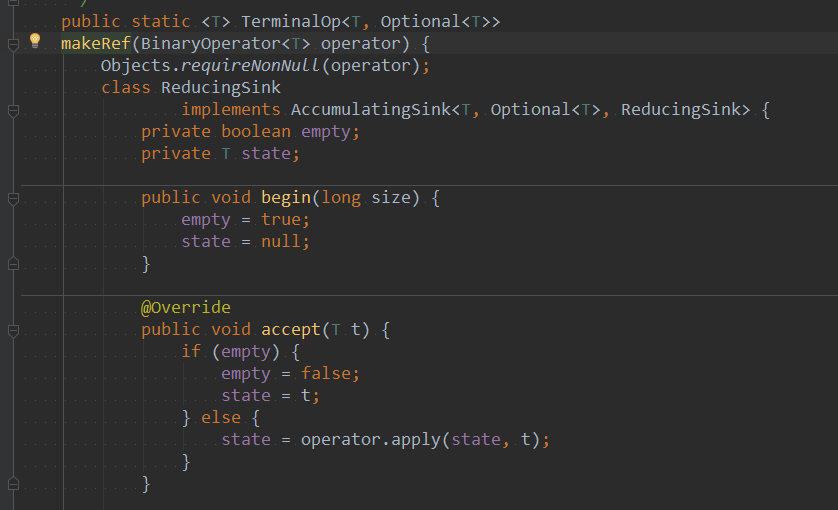Collapse the accept method fold marker

[14, 331]
